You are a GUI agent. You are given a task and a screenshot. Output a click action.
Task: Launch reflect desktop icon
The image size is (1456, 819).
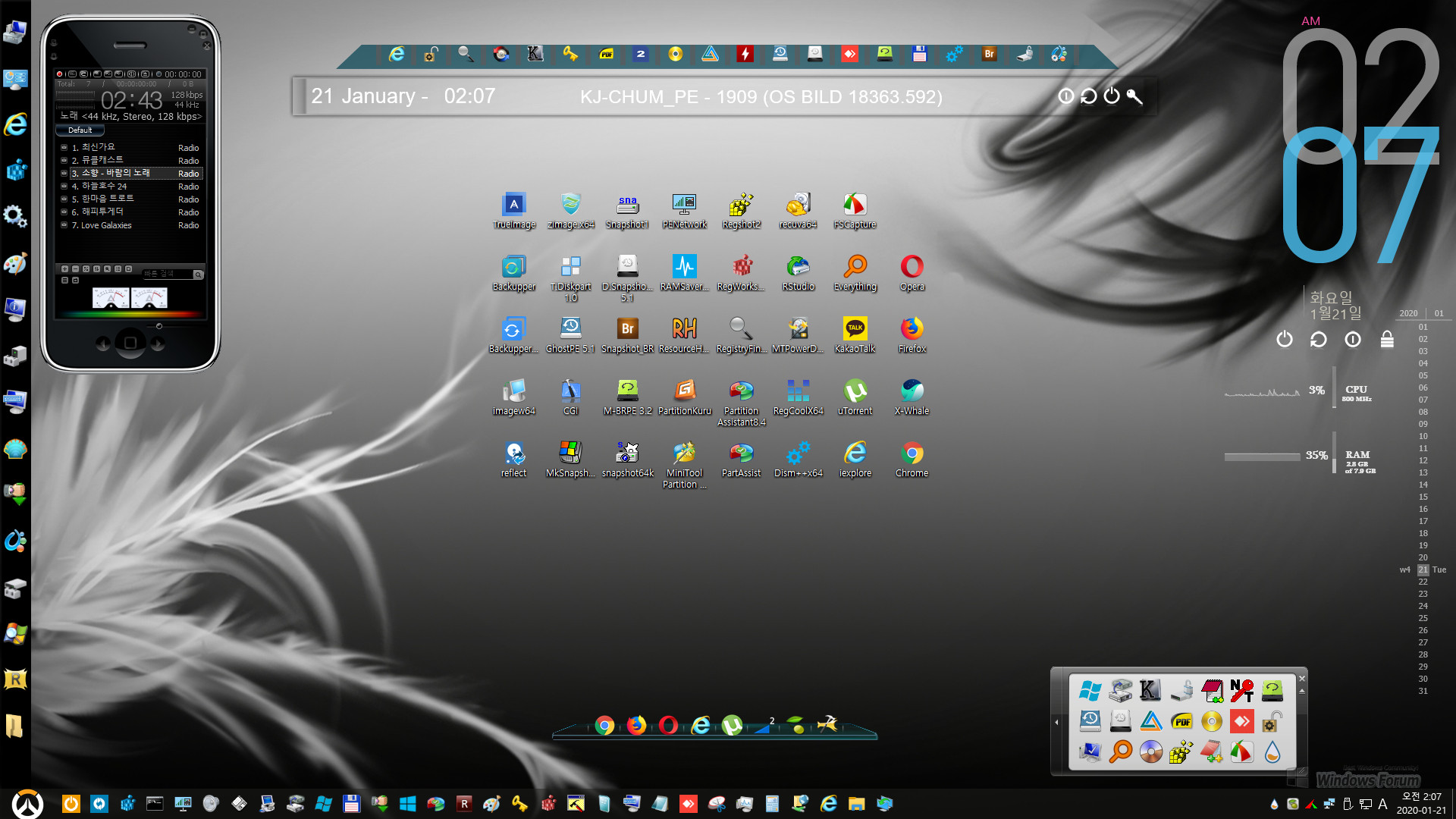(x=513, y=459)
